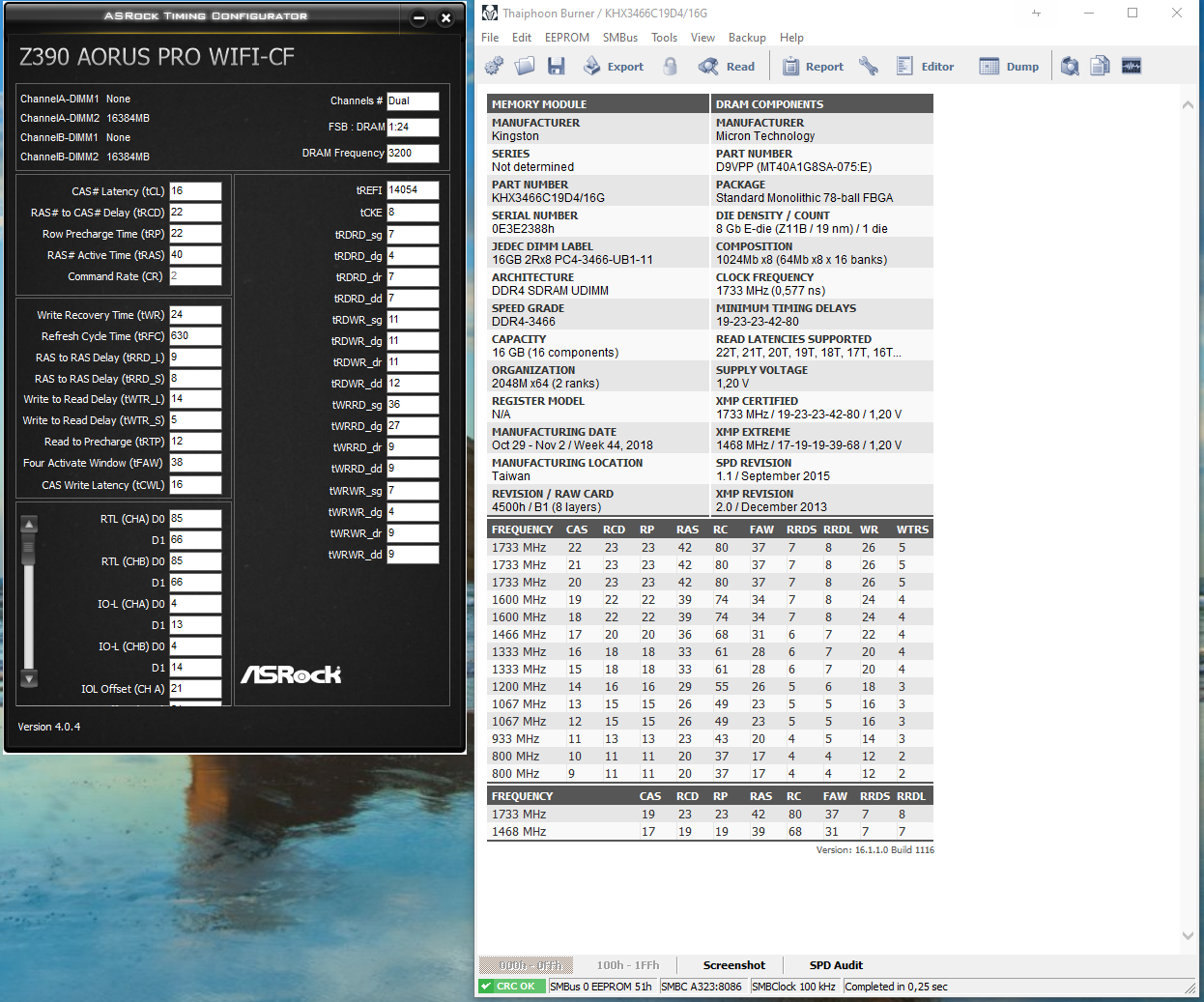Click the FSB : DRAM ratio field
The width and height of the screenshot is (1204, 1002).
[413, 127]
